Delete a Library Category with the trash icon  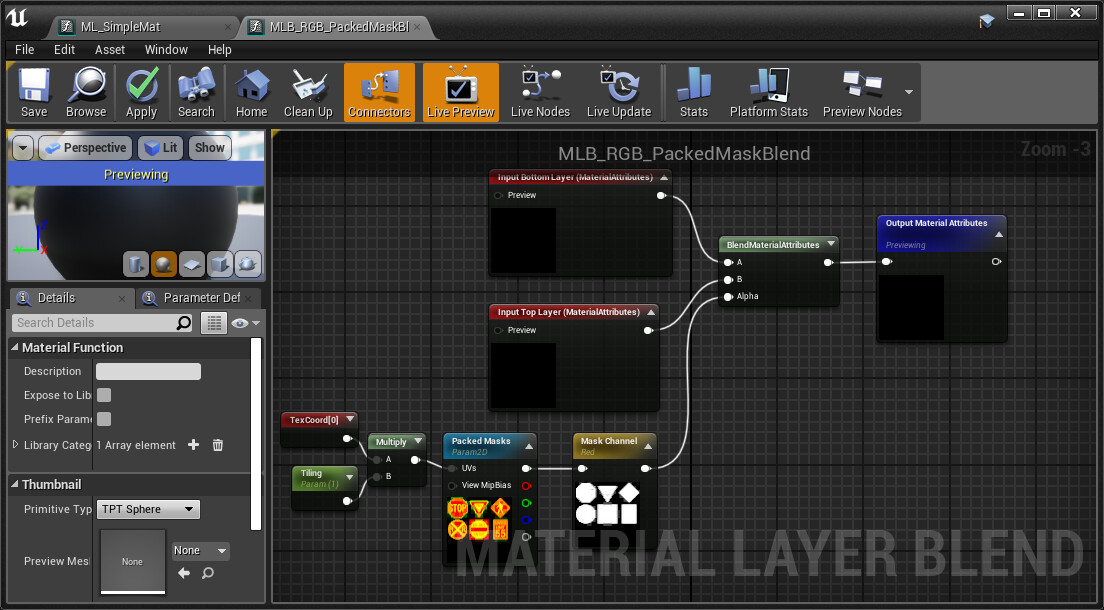coord(217,445)
